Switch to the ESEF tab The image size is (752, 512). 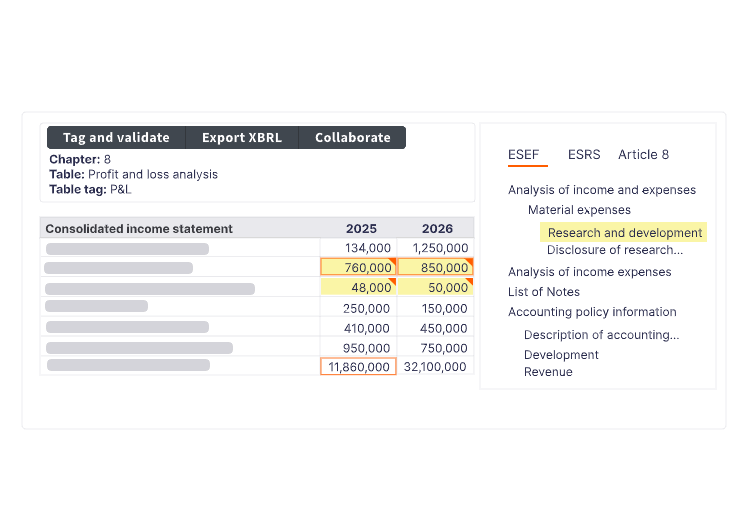pyautogui.click(x=523, y=155)
